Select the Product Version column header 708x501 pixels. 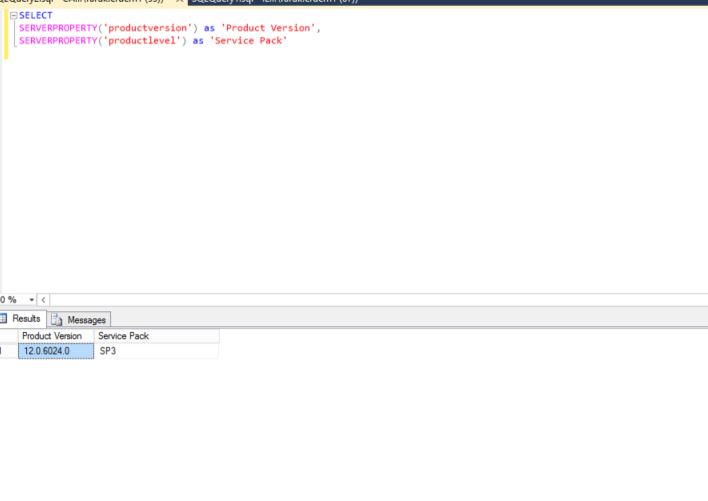pyautogui.click(x=56, y=336)
